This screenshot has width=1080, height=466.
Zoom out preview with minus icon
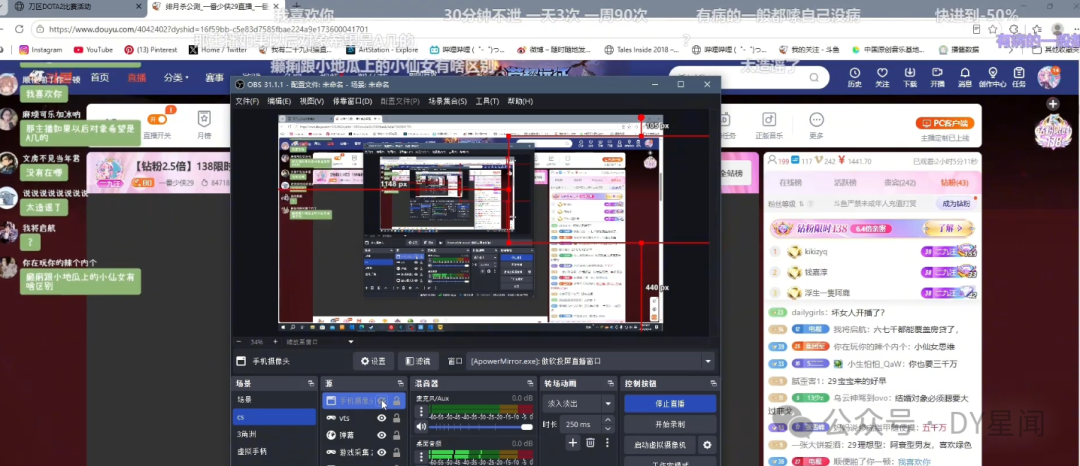click(x=239, y=341)
